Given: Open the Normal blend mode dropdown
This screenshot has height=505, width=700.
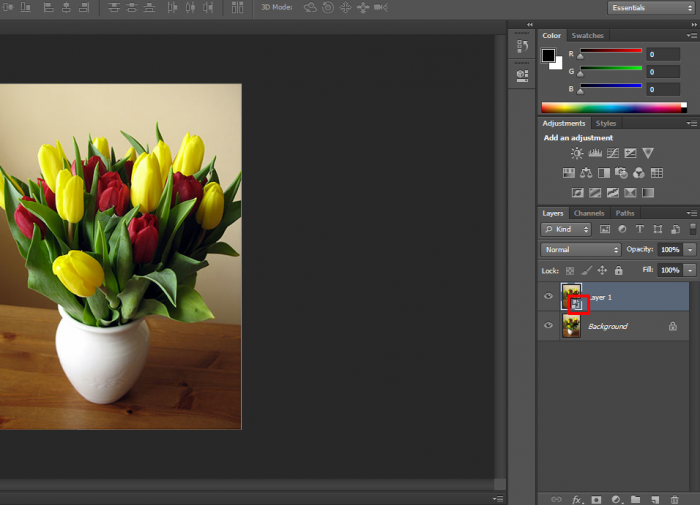Looking at the screenshot, I should (581, 249).
